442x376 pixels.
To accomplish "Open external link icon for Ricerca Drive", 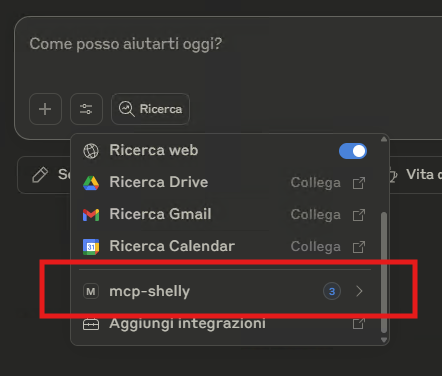I will coord(359,183).
